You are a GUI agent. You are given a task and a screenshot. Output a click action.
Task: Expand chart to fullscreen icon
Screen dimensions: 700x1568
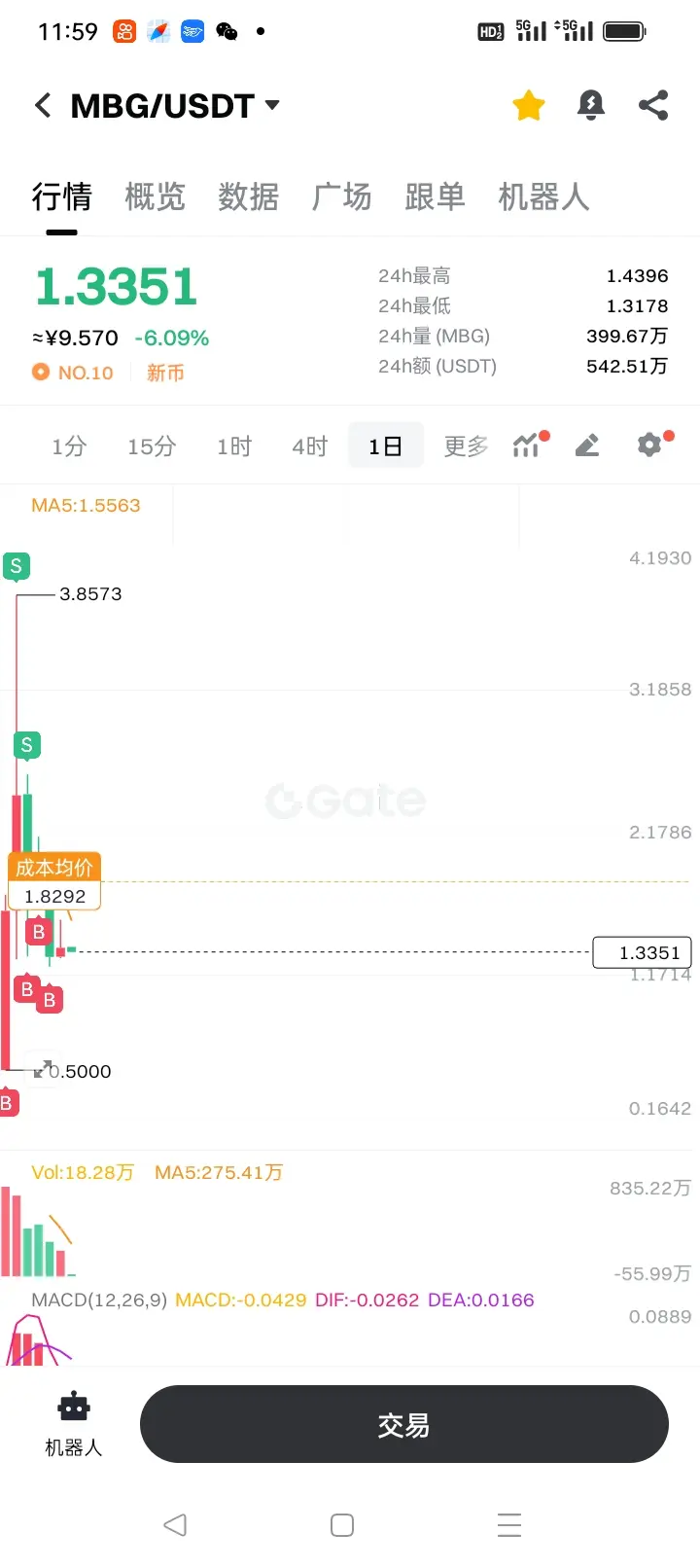pos(43,1069)
